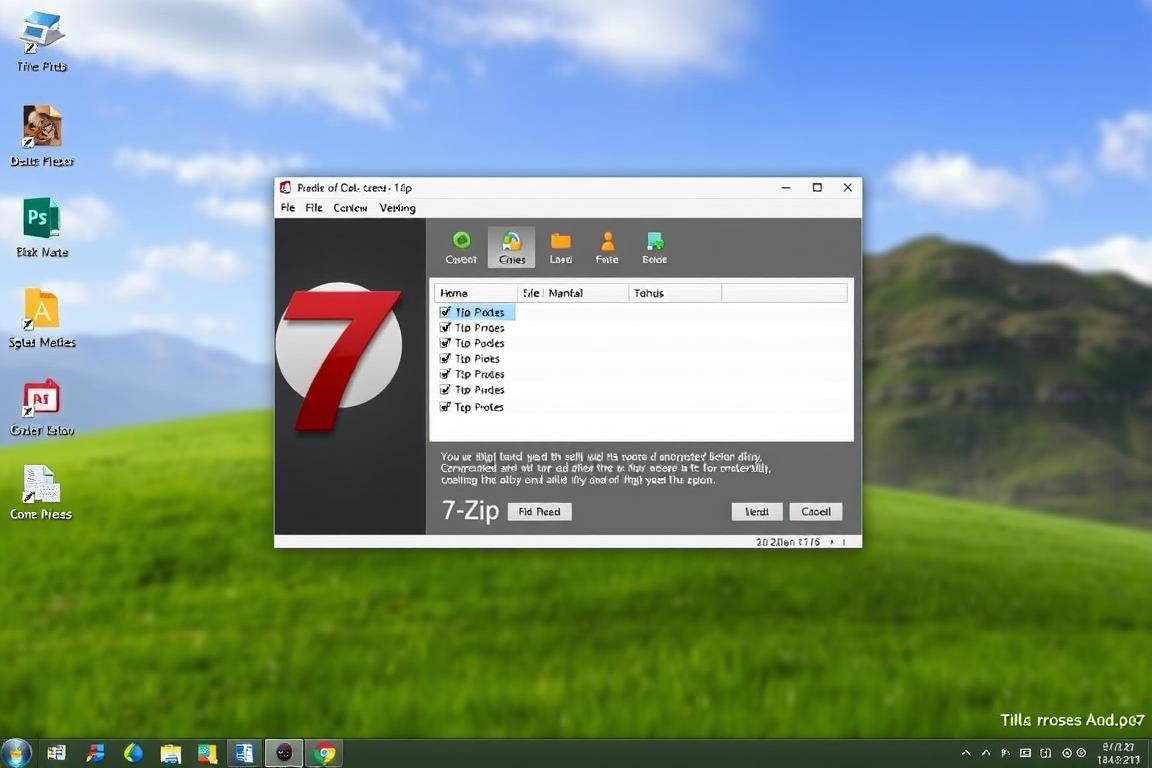
Task: Open the taskbar hidden icons chevron
Action: (965, 752)
